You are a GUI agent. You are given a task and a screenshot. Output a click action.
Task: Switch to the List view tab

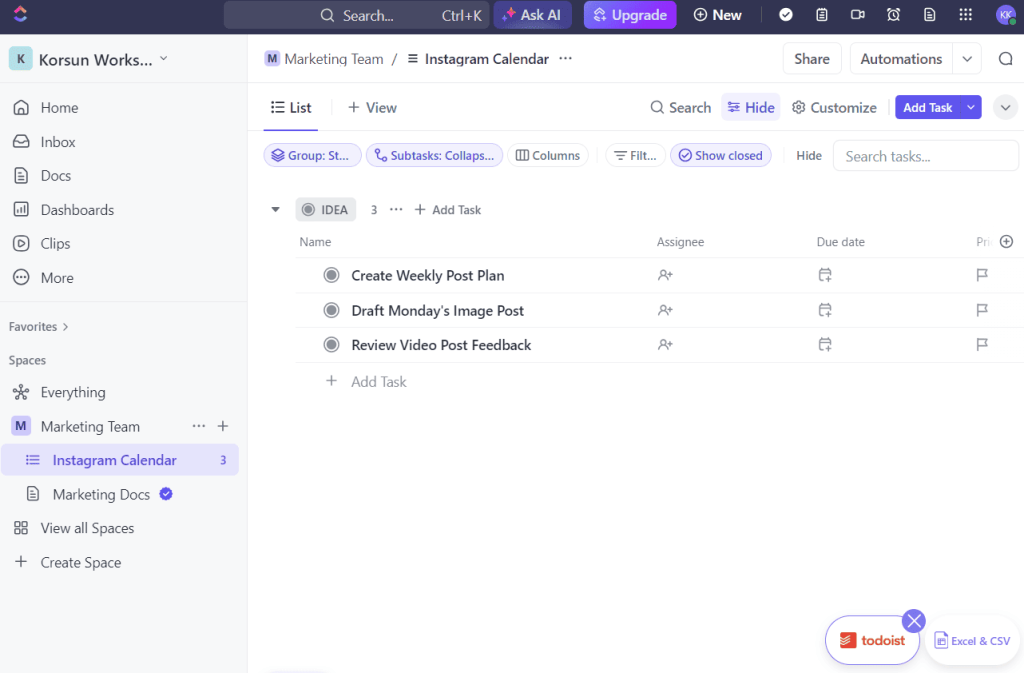291,108
